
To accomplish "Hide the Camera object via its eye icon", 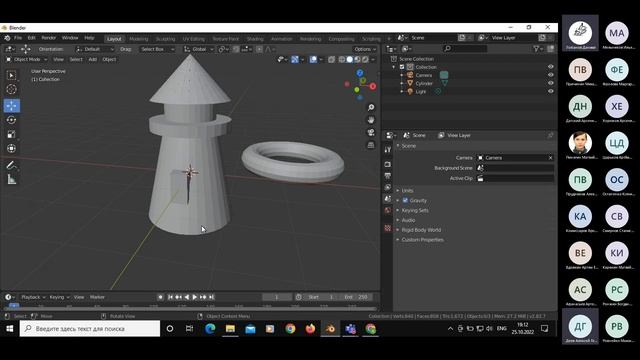I will tap(550, 75).
